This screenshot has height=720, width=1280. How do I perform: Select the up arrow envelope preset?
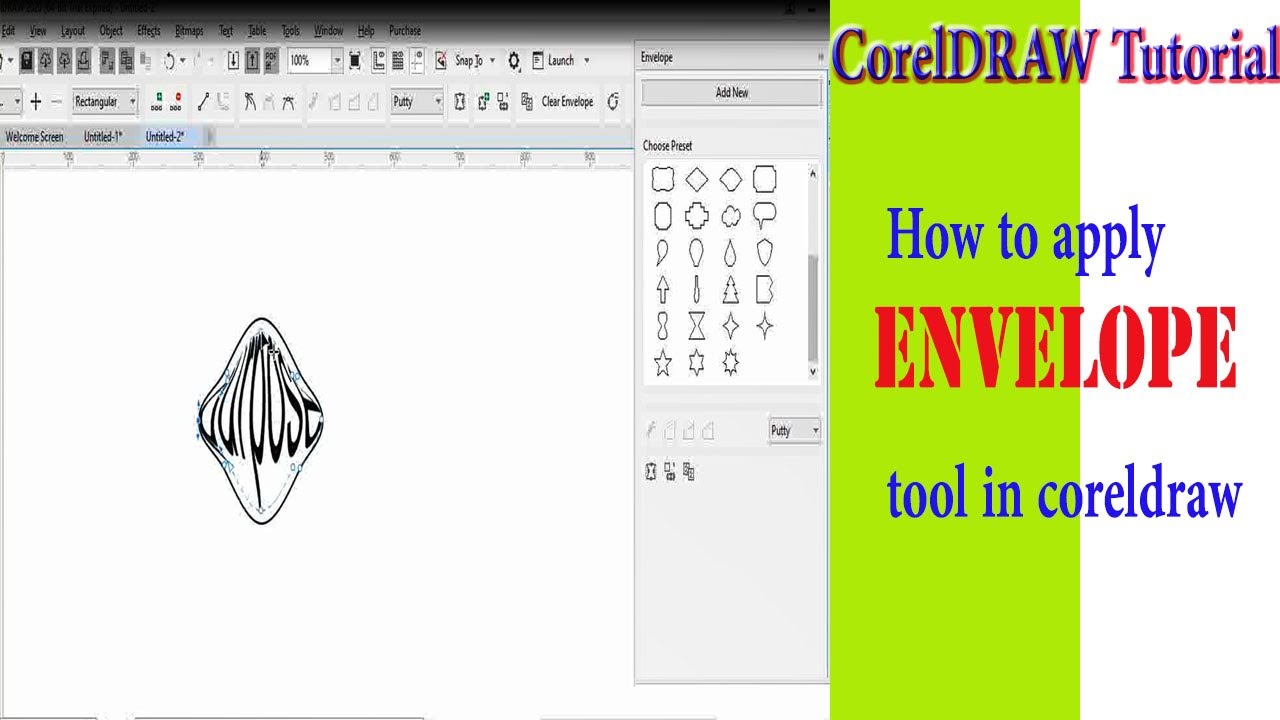(662, 289)
